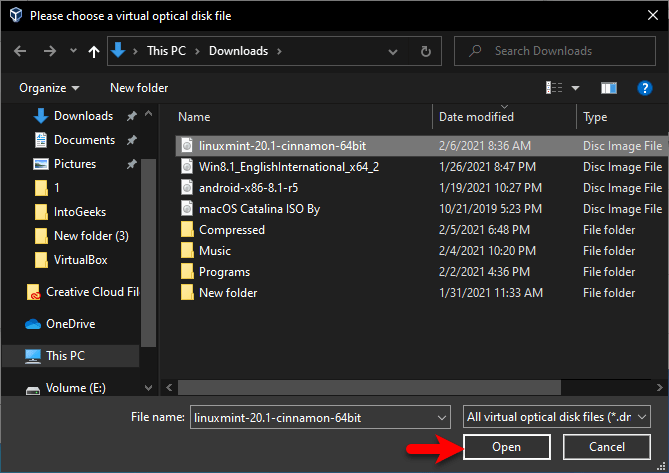Open VirtualBox folder in sidebar
Image resolution: width=669 pixels, height=473 pixels.
[80, 260]
